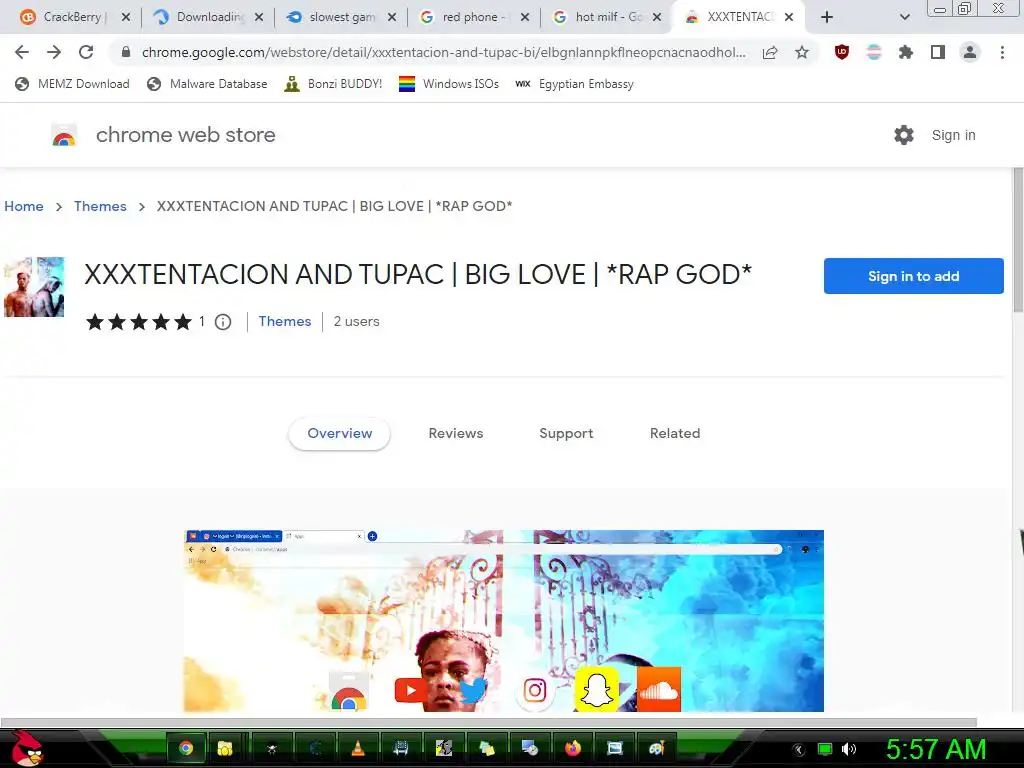1024x768 pixels.
Task: Click the lock icon for site information
Action: tap(126, 52)
